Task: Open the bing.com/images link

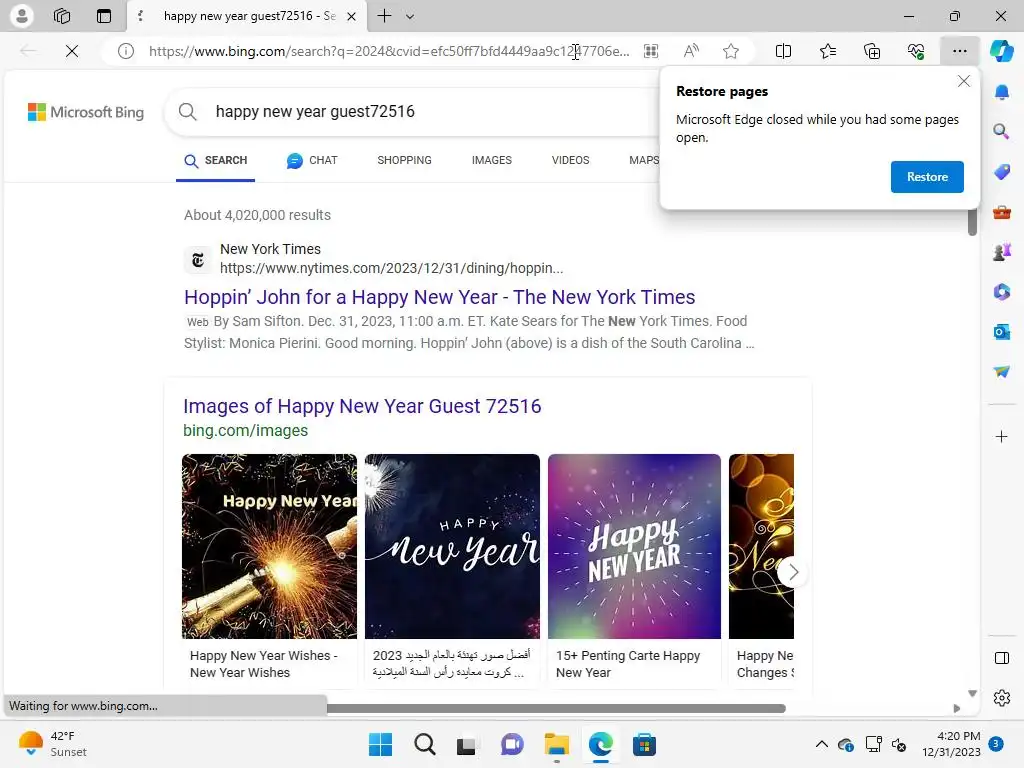Action: tap(246, 430)
